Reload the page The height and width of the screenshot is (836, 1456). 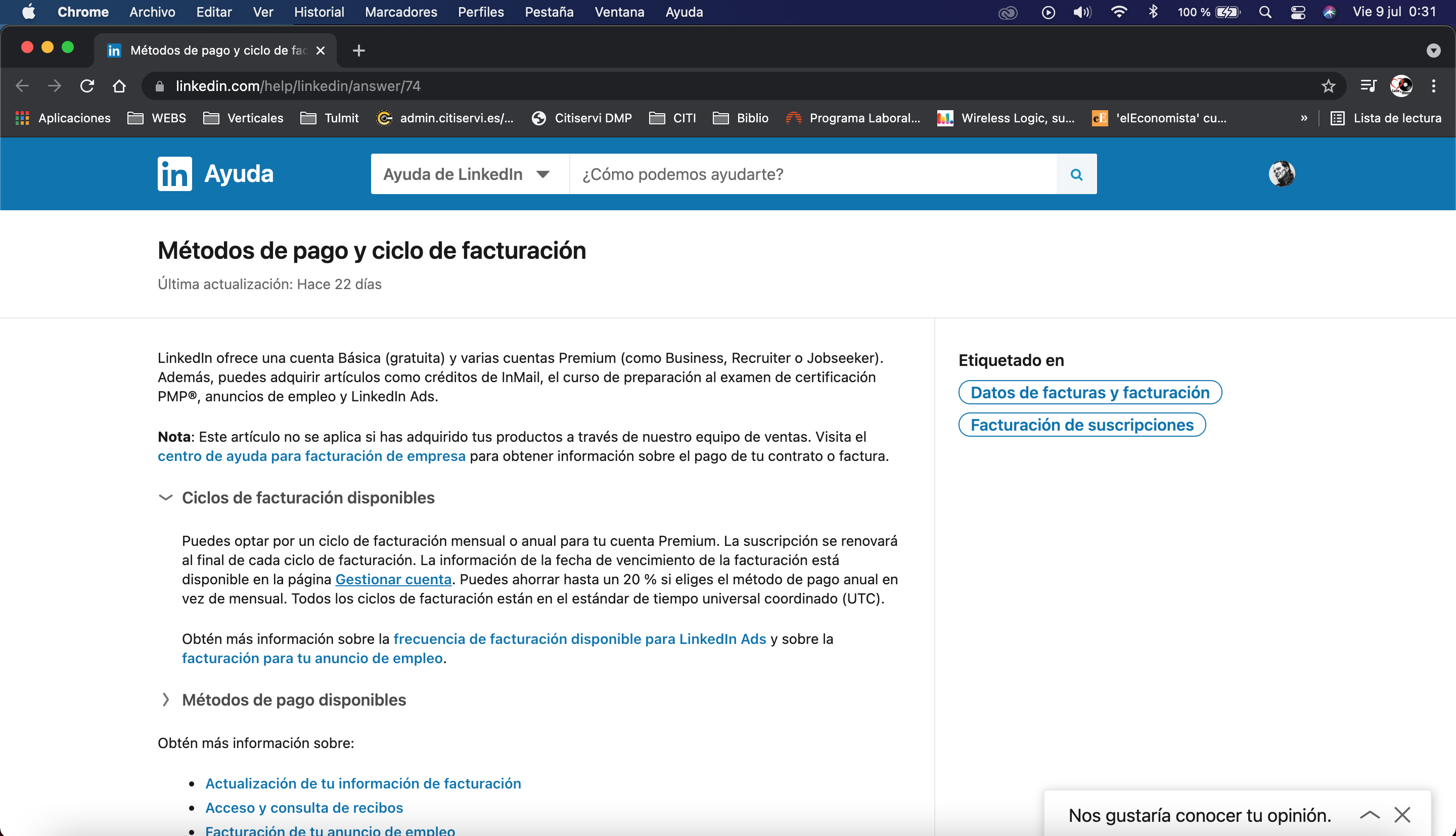86,86
